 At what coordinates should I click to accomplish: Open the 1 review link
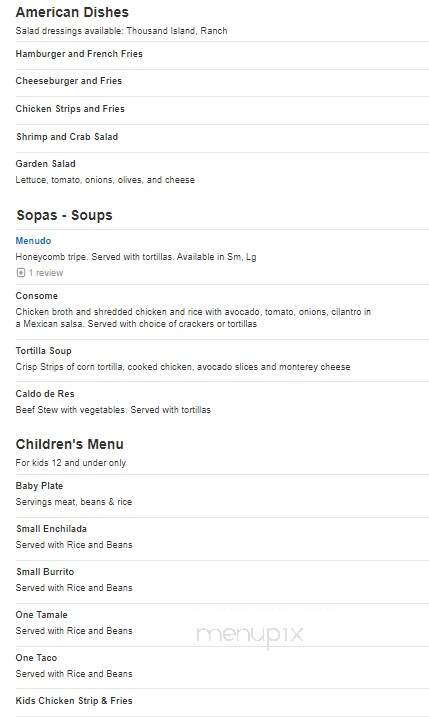pyautogui.click(x=46, y=273)
